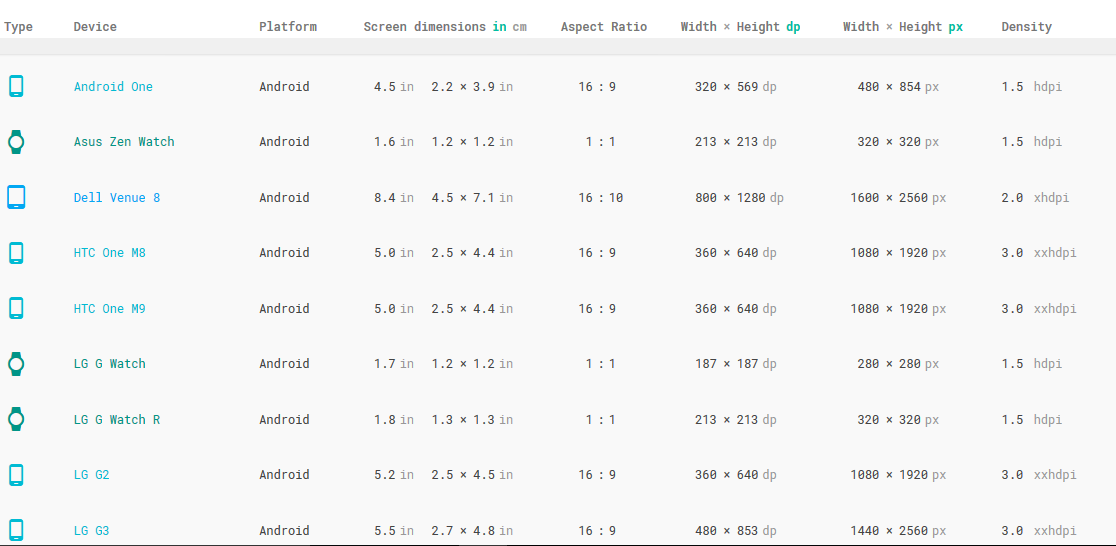Click the phone icon beside Android One
The image size is (1116, 546).
(16, 87)
